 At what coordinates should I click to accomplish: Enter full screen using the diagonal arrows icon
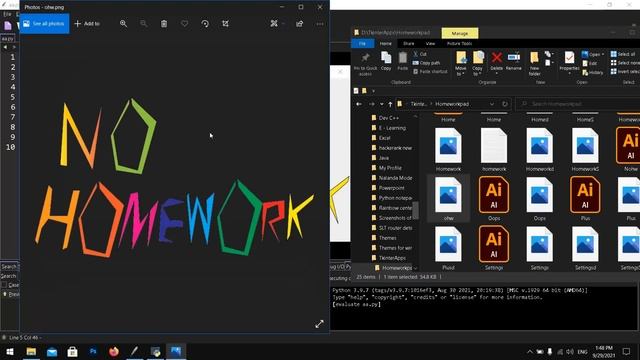coord(319,324)
